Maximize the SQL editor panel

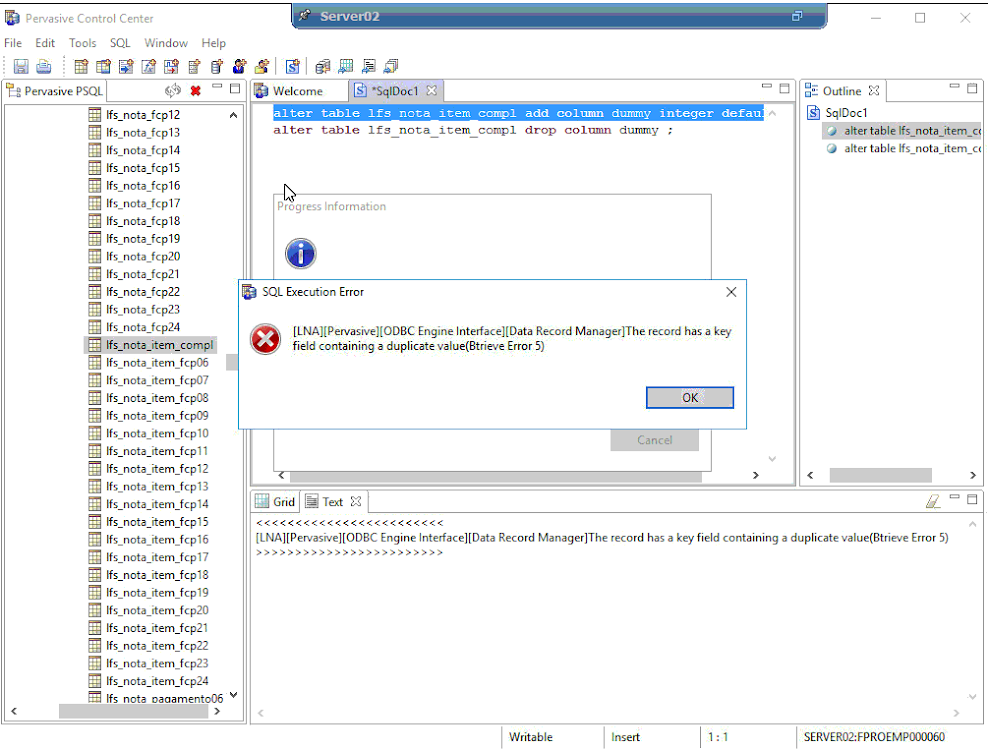[784, 88]
